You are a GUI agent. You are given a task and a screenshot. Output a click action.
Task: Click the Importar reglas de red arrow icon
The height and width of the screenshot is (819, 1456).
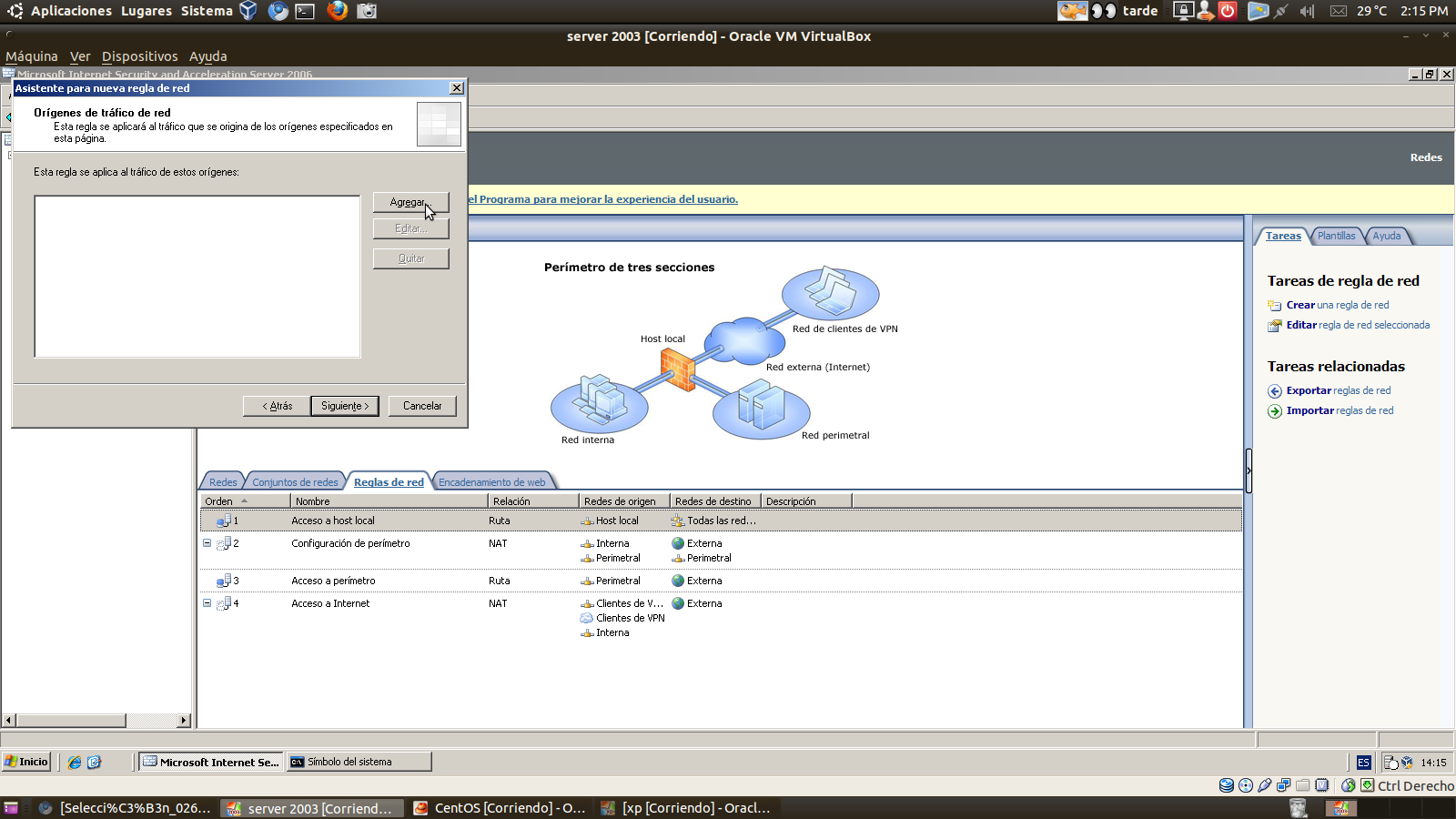(x=1274, y=410)
